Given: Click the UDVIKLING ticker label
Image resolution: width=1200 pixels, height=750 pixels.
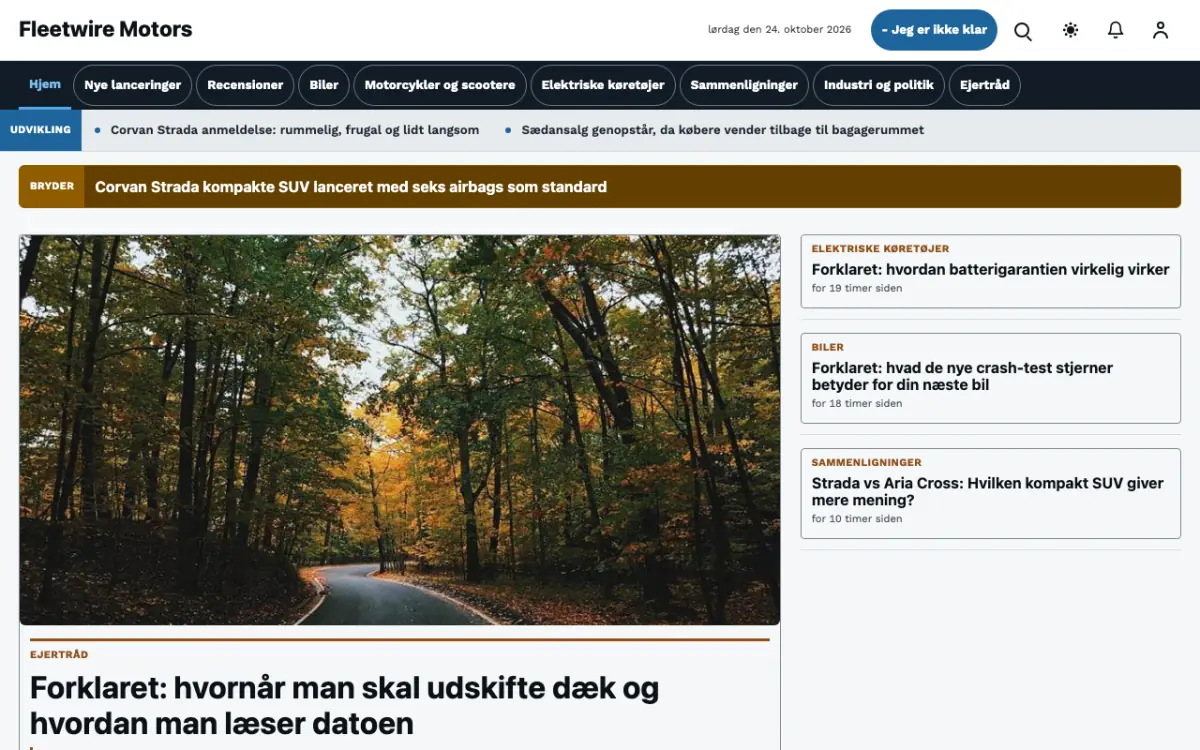Looking at the screenshot, I should click(40, 130).
